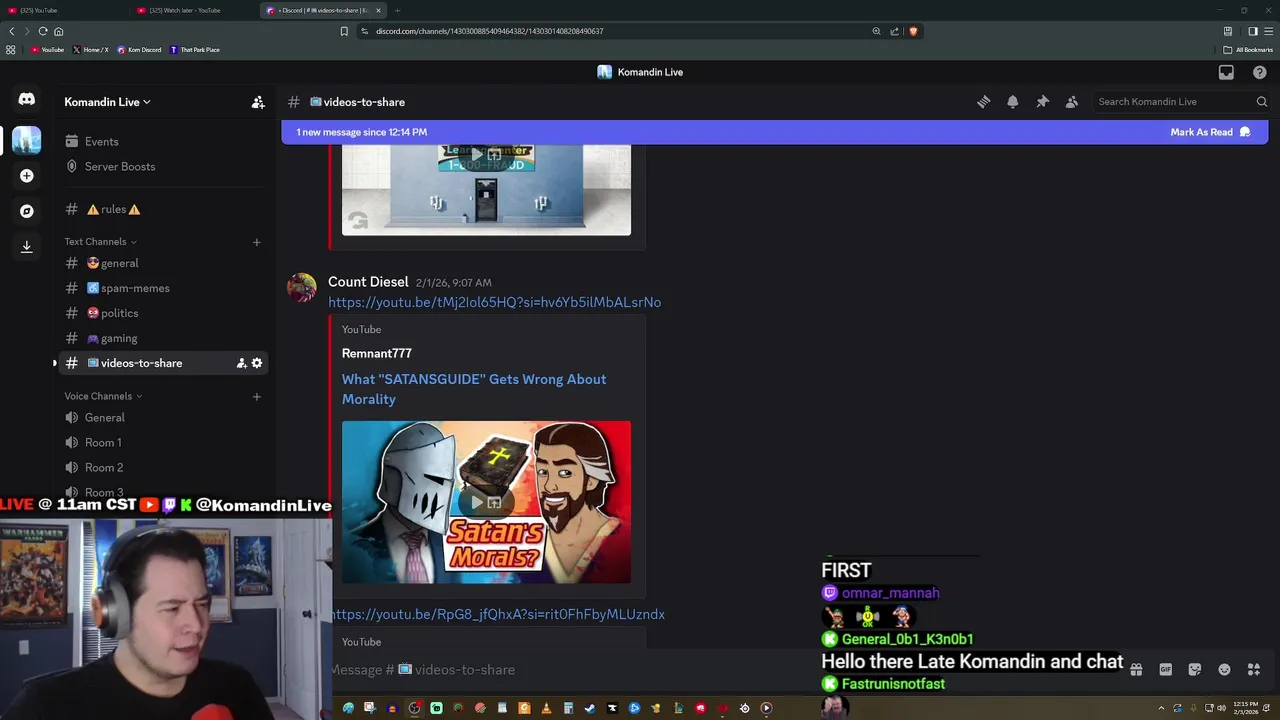
Task: Open the Discord inbox icon
Action: point(1226,72)
